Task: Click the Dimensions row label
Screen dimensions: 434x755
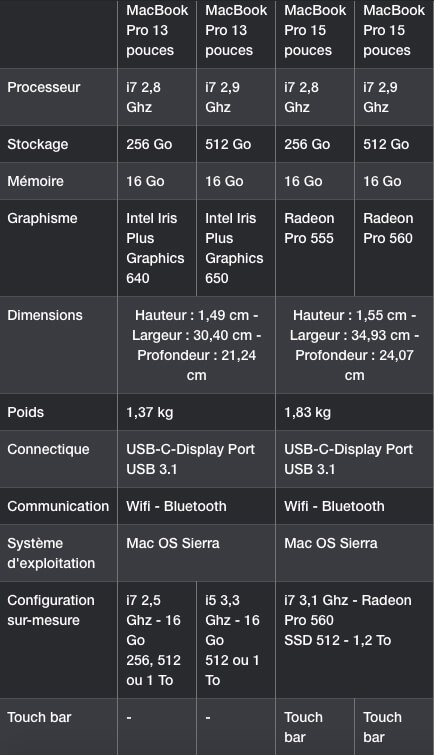Action: 45,315
